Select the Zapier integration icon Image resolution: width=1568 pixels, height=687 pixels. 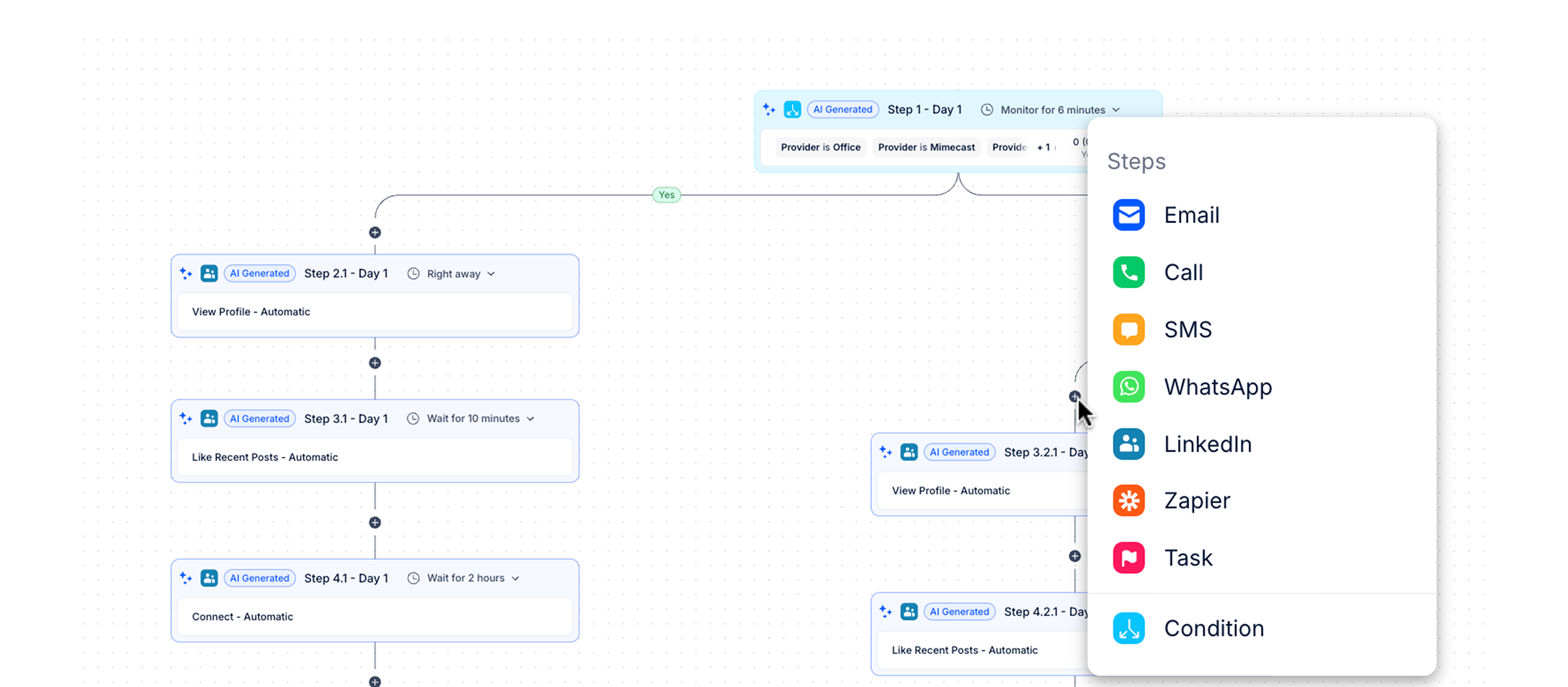click(1129, 501)
